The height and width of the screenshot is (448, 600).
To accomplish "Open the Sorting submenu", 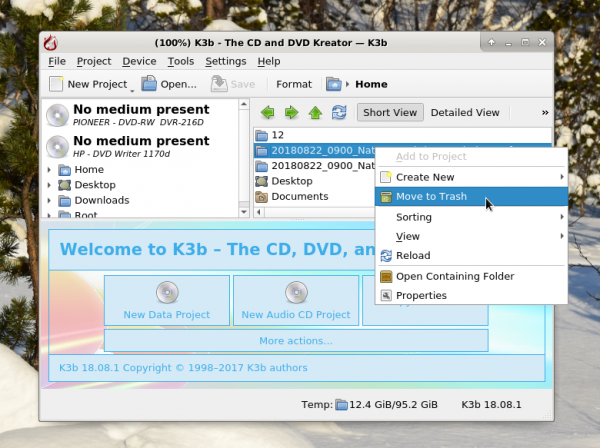I will coord(471,217).
